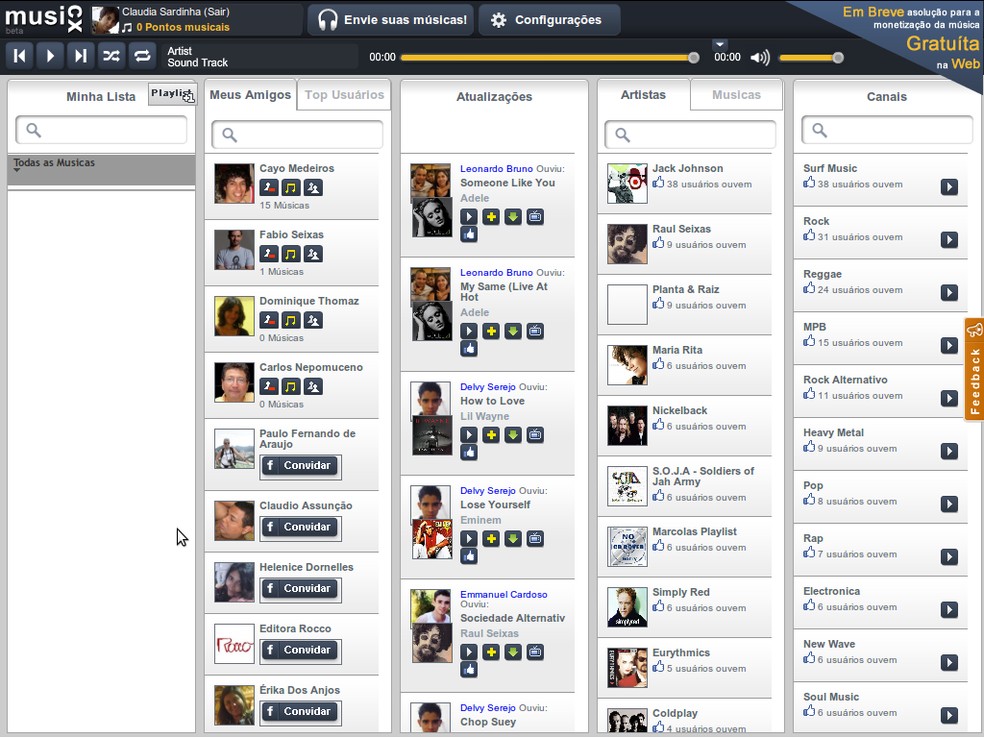984x738 pixels.
Task: Download How to Love by Lil Wayne
Action: (513, 435)
